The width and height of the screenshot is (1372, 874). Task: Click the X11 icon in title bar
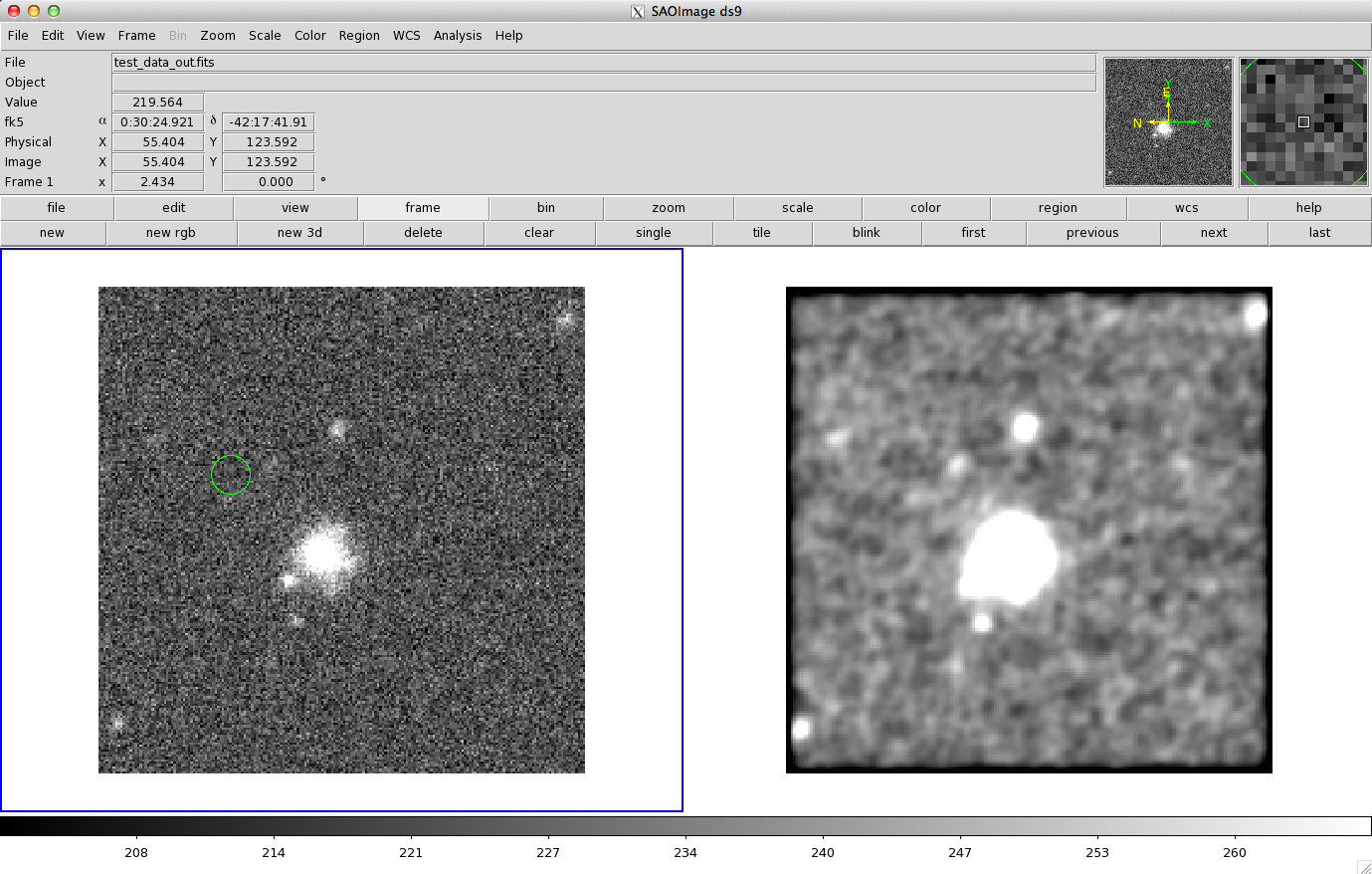pos(638,11)
